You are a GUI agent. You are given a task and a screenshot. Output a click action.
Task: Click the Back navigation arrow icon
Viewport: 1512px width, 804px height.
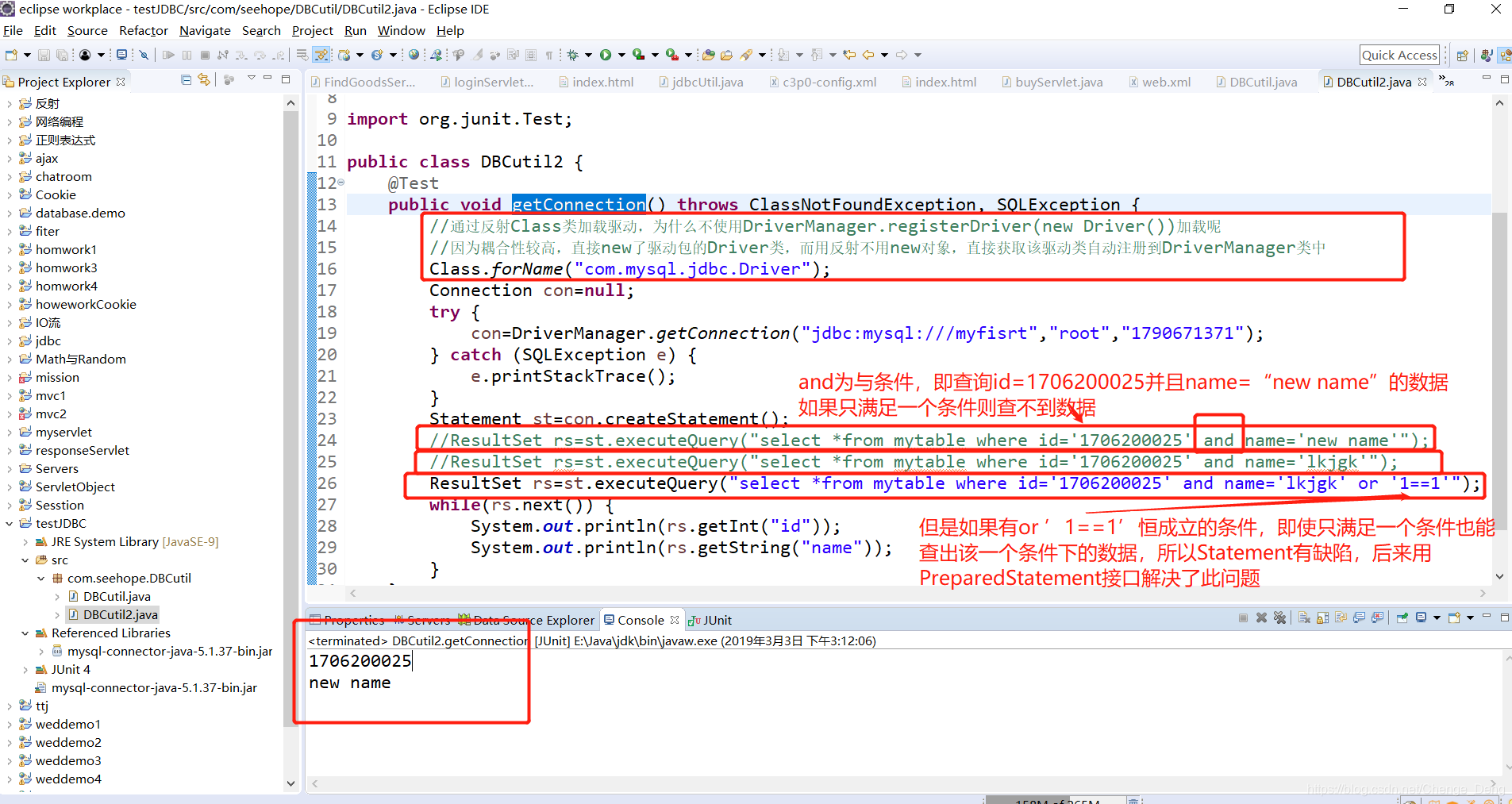pos(868,55)
